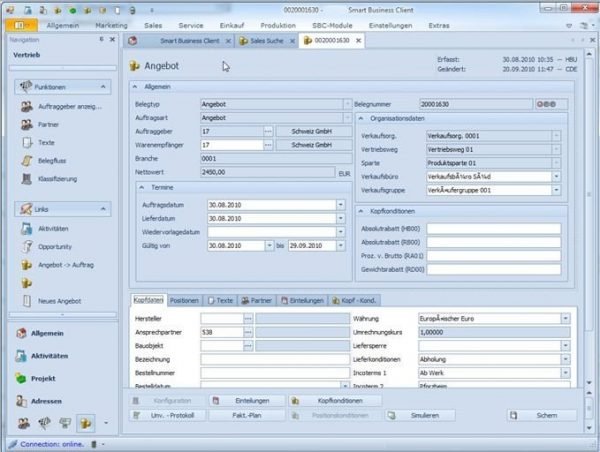Image resolution: width=600 pixels, height=452 pixels.
Task: Open Lieferdatum date dropdown
Action: [x=341, y=219]
